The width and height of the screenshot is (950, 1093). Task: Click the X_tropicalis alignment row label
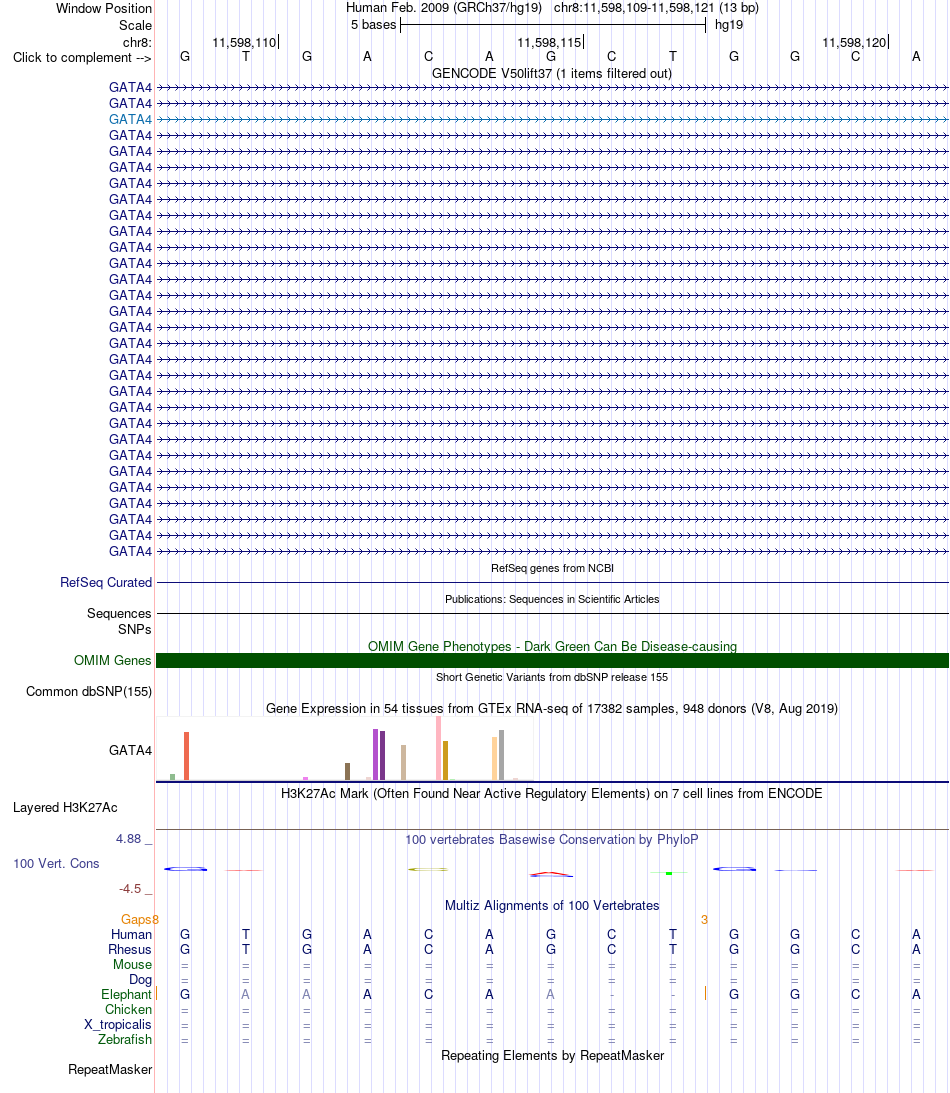tap(118, 1024)
